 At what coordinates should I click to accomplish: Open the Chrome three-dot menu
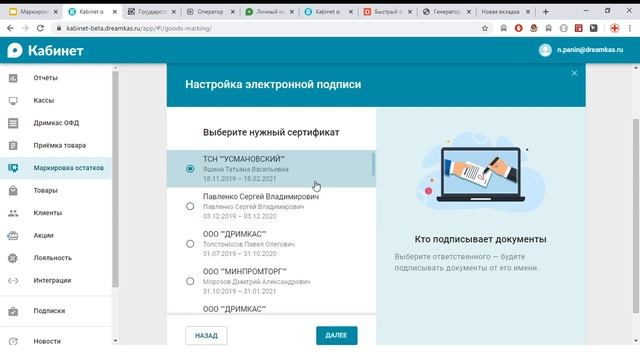(630, 28)
